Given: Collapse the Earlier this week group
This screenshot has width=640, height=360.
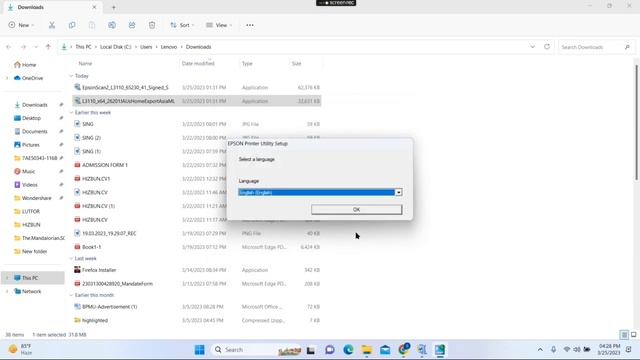Looking at the screenshot, I should [71, 113].
